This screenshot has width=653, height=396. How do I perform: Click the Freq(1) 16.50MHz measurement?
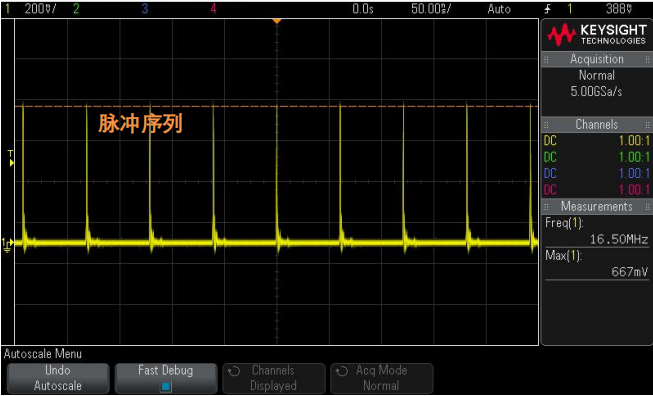(596, 231)
